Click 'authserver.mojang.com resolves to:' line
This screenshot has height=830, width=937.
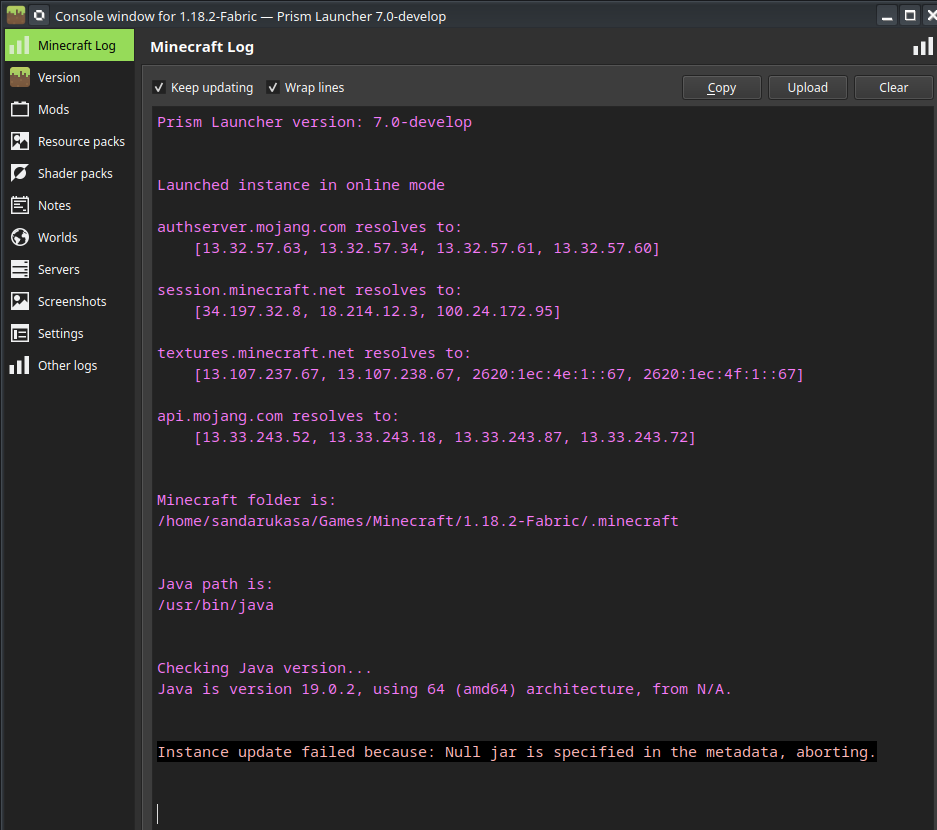pyautogui.click(x=310, y=227)
